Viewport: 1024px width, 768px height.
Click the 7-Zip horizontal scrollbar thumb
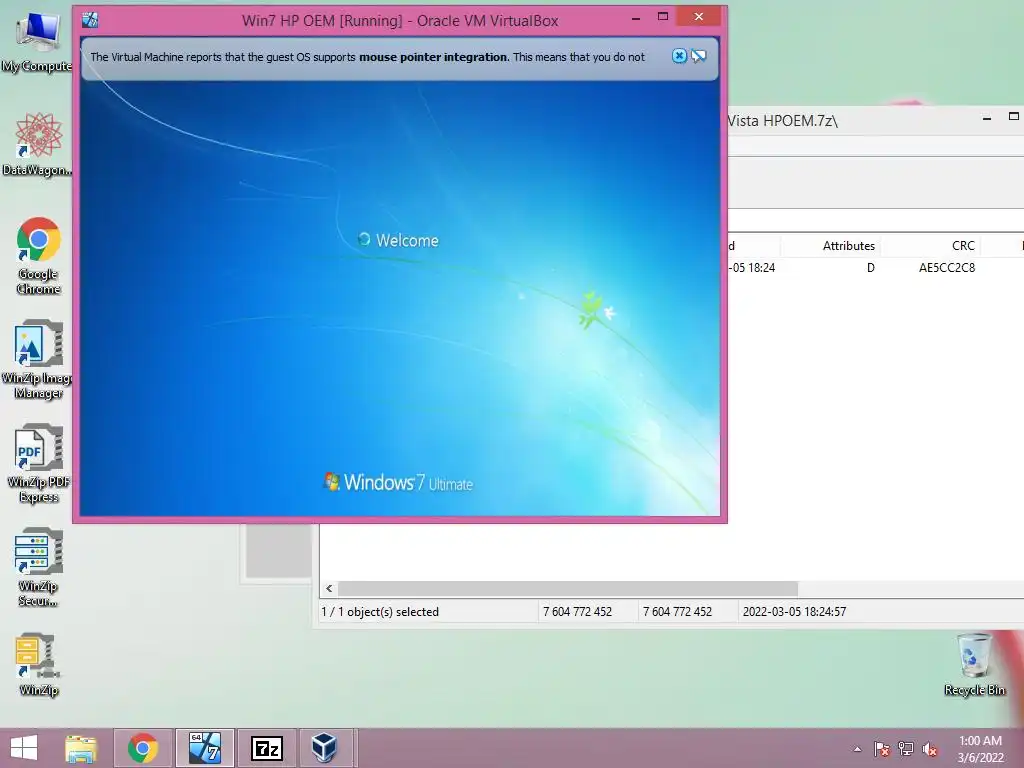tap(568, 588)
